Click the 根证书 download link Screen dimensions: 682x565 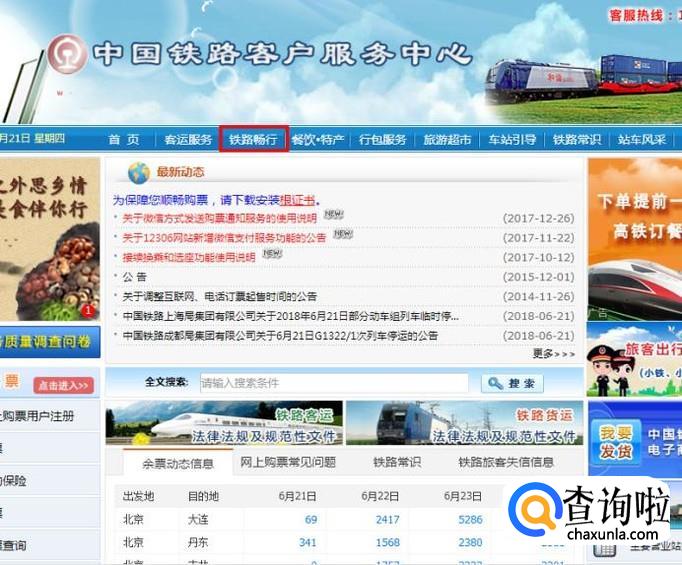(x=297, y=200)
